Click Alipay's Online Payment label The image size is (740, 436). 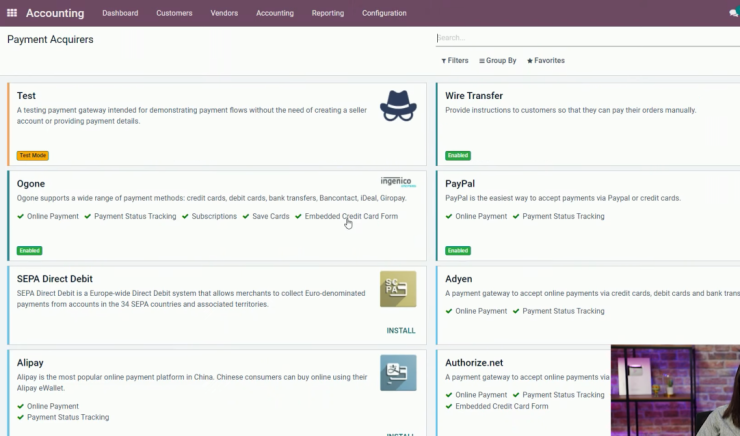pos(53,406)
